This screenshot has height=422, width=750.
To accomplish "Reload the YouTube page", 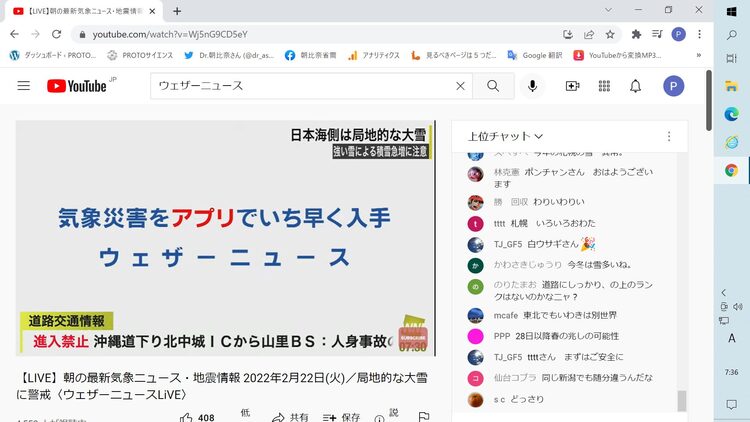I will click(x=56, y=34).
